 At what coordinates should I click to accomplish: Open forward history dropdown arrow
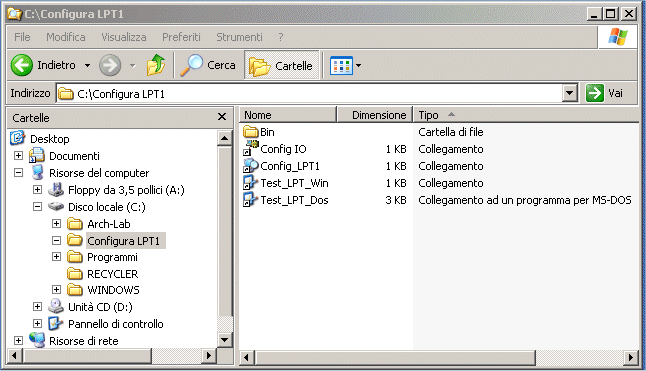tap(133, 65)
